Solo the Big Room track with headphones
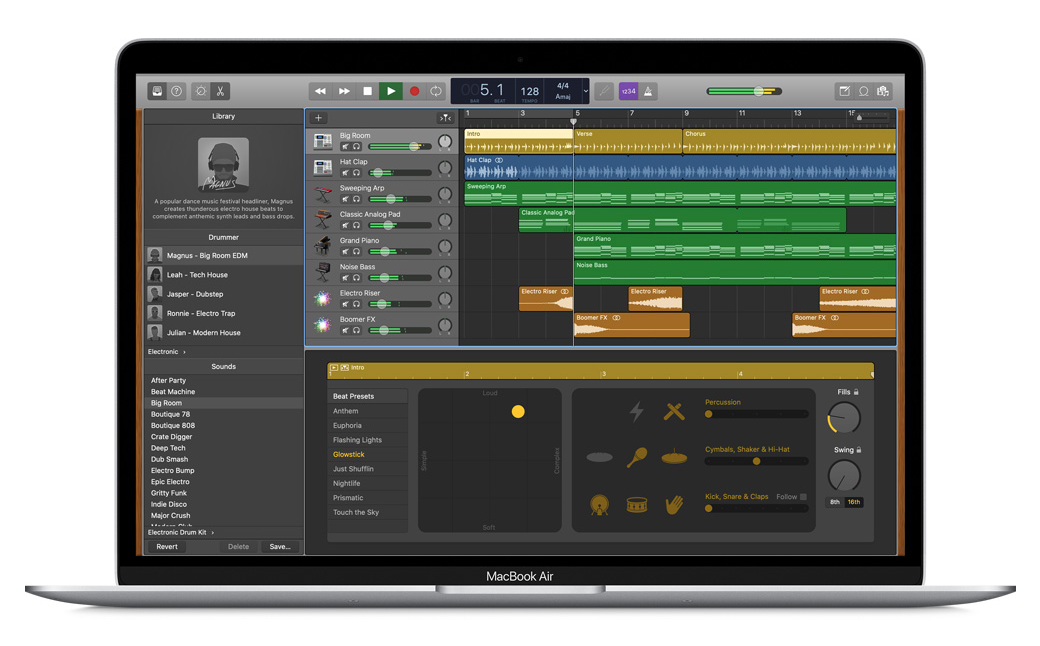 point(356,146)
